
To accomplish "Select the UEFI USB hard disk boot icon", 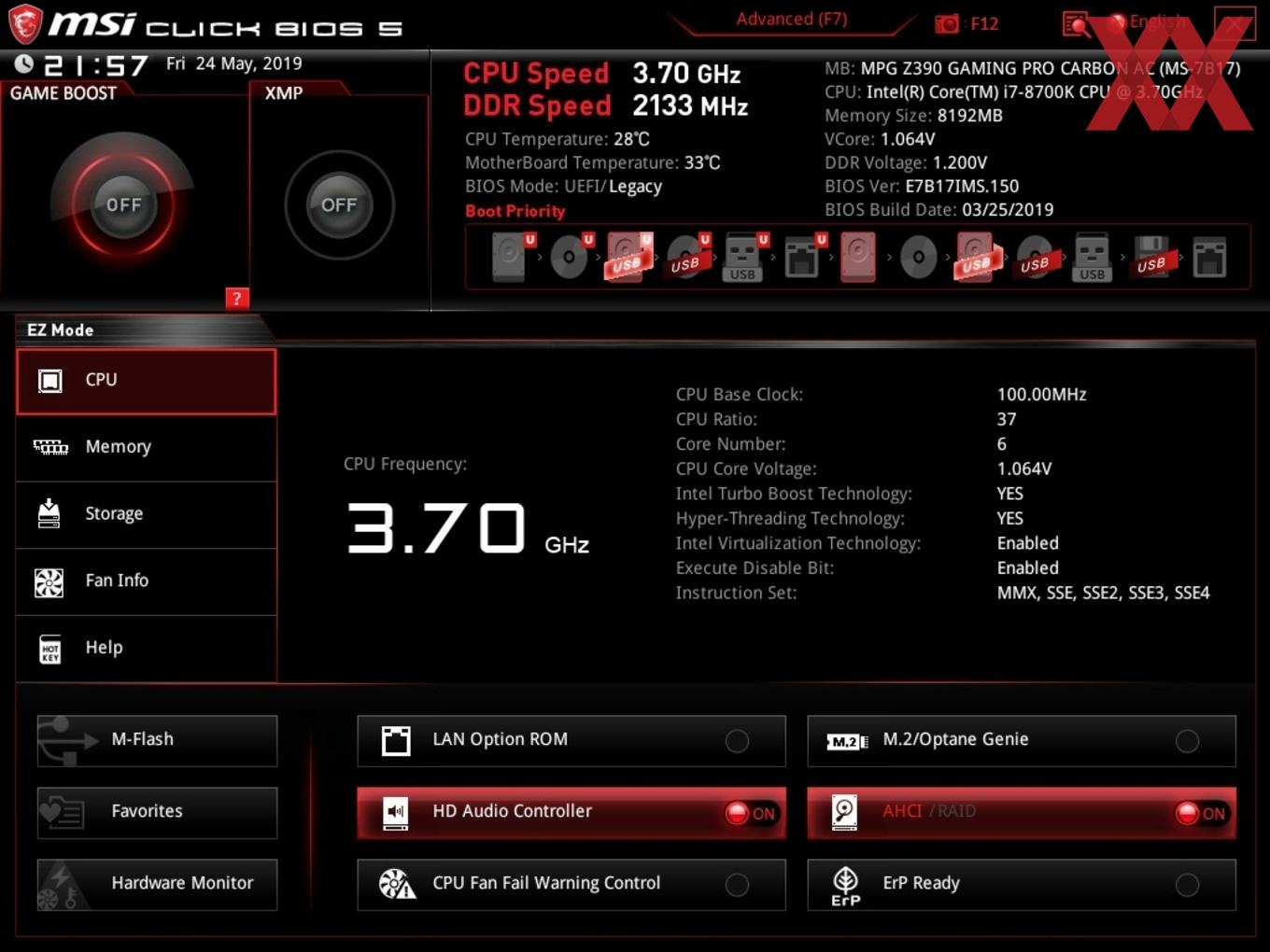I will (627, 257).
